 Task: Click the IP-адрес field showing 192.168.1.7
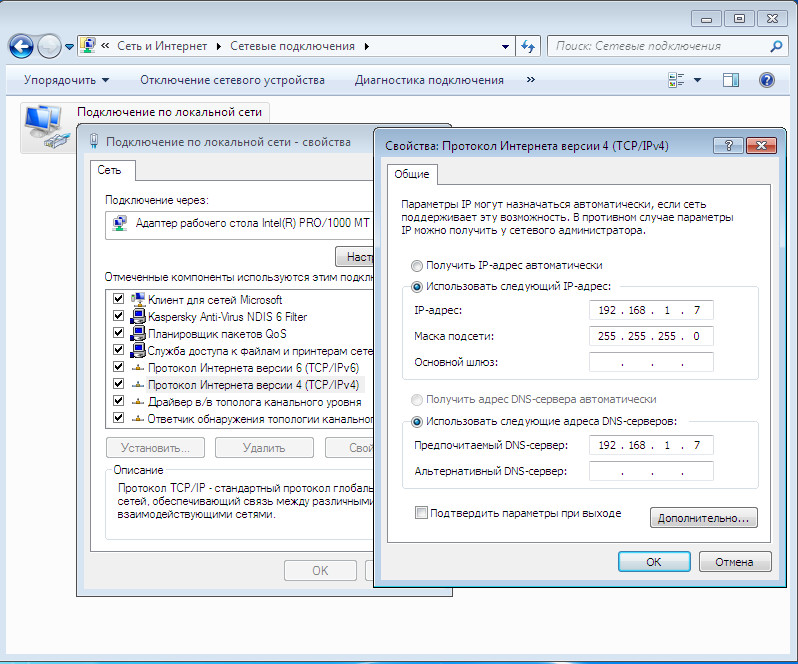pos(651,310)
